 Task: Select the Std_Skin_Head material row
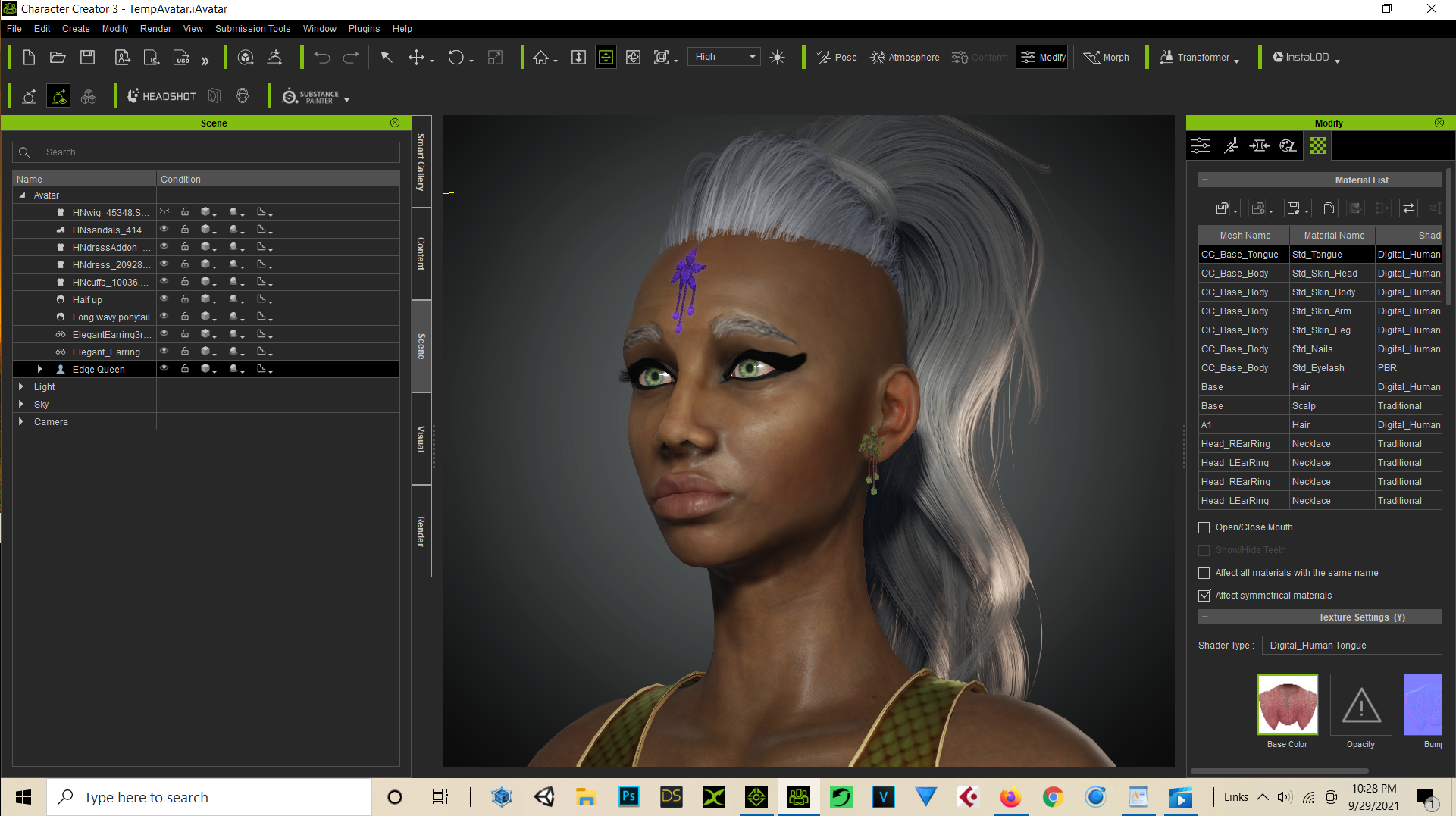point(1320,274)
